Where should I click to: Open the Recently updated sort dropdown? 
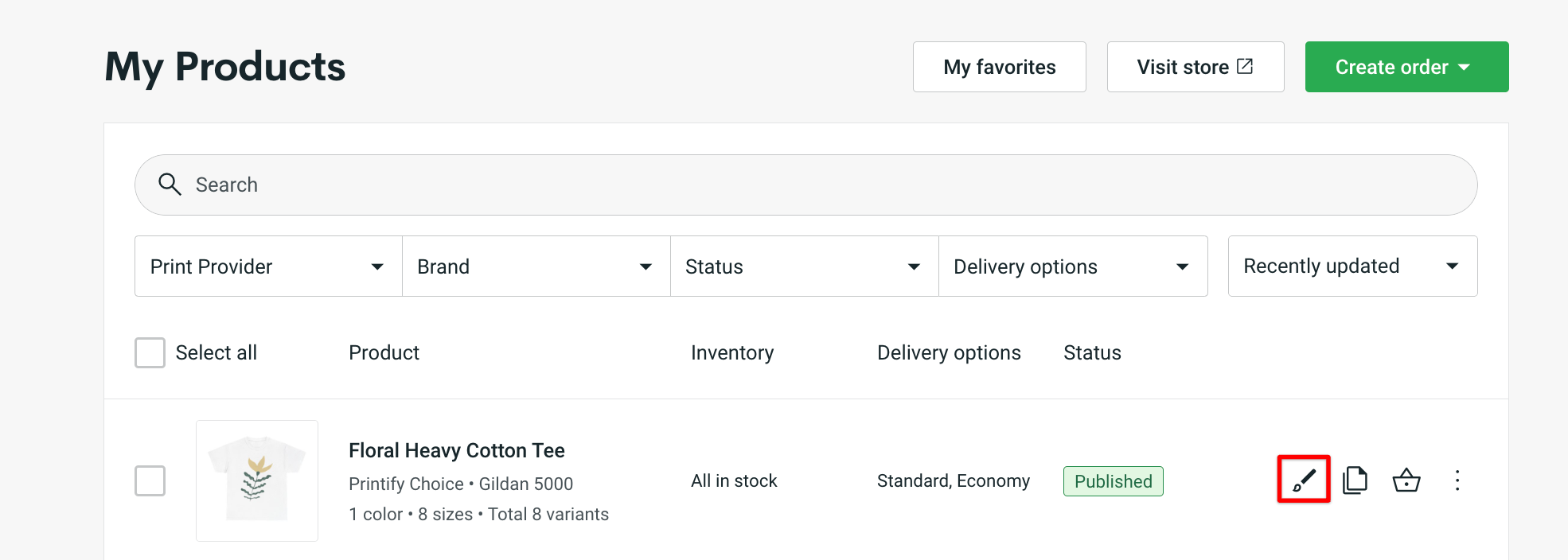(1352, 266)
